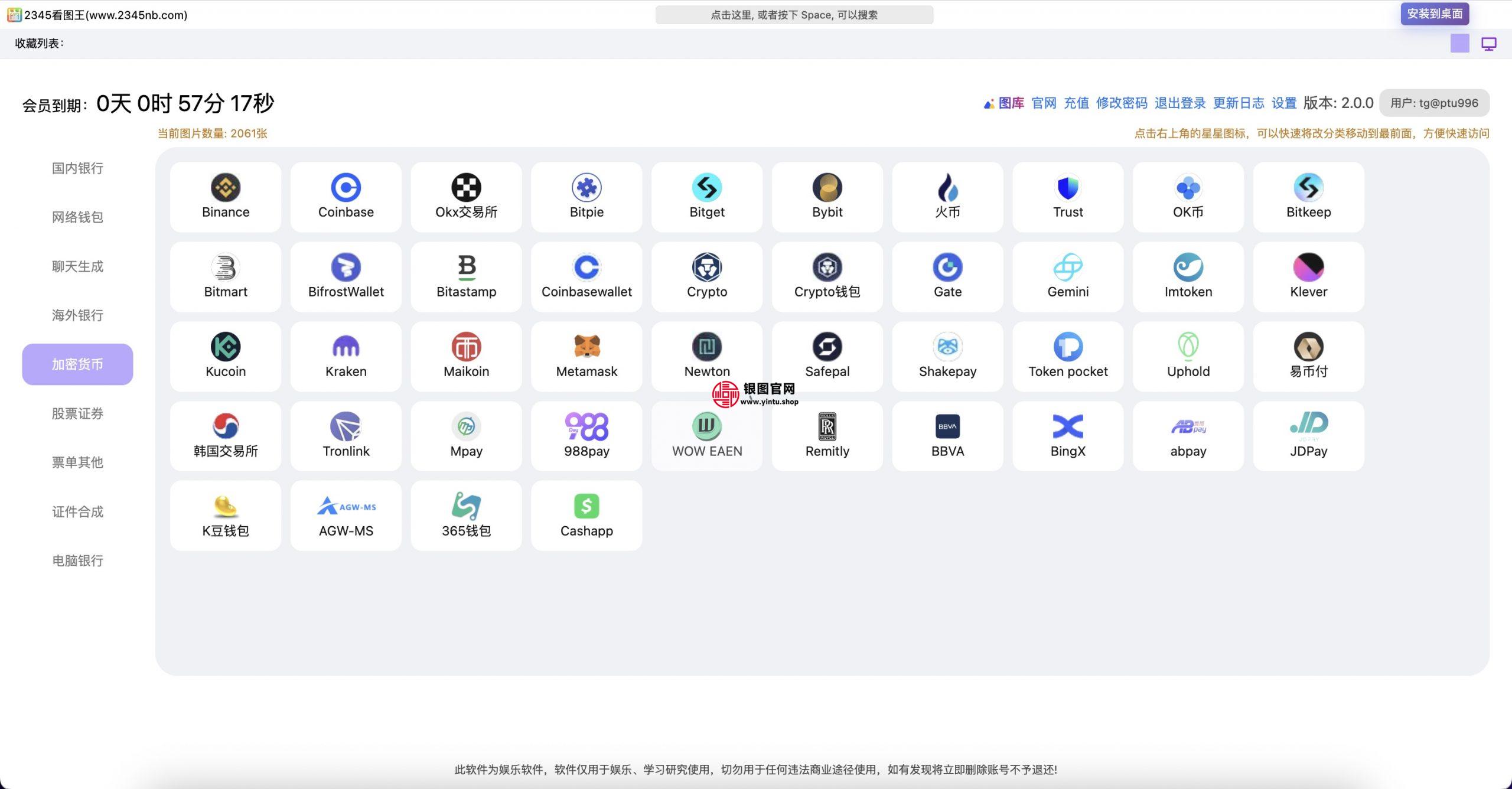Go to the 海外银行 category
Viewport: 1512px width, 789px height.
coord(77,315)
